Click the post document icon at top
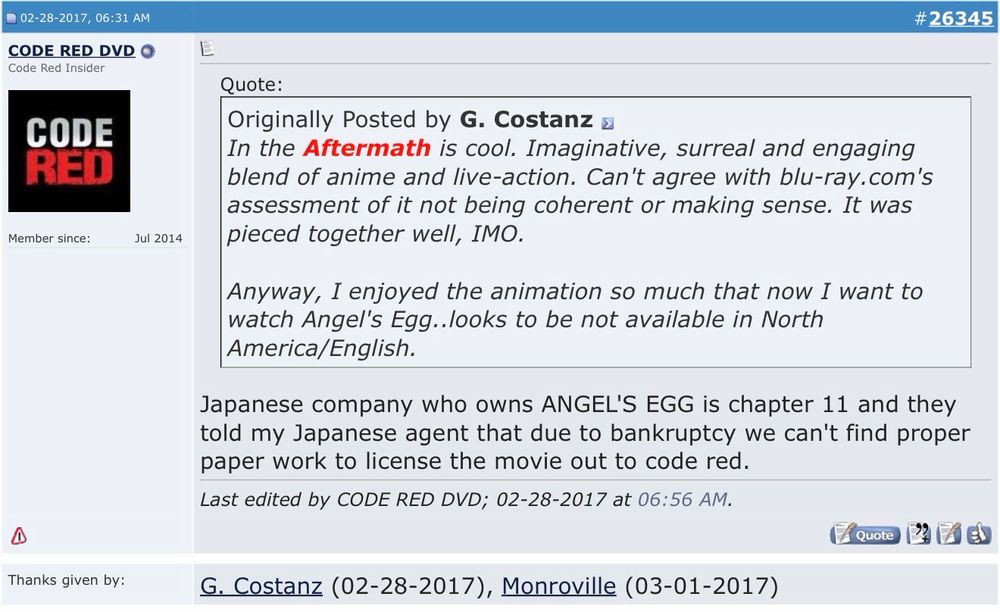This screenshot has height=612, width=1000. (x=207, y=49)
